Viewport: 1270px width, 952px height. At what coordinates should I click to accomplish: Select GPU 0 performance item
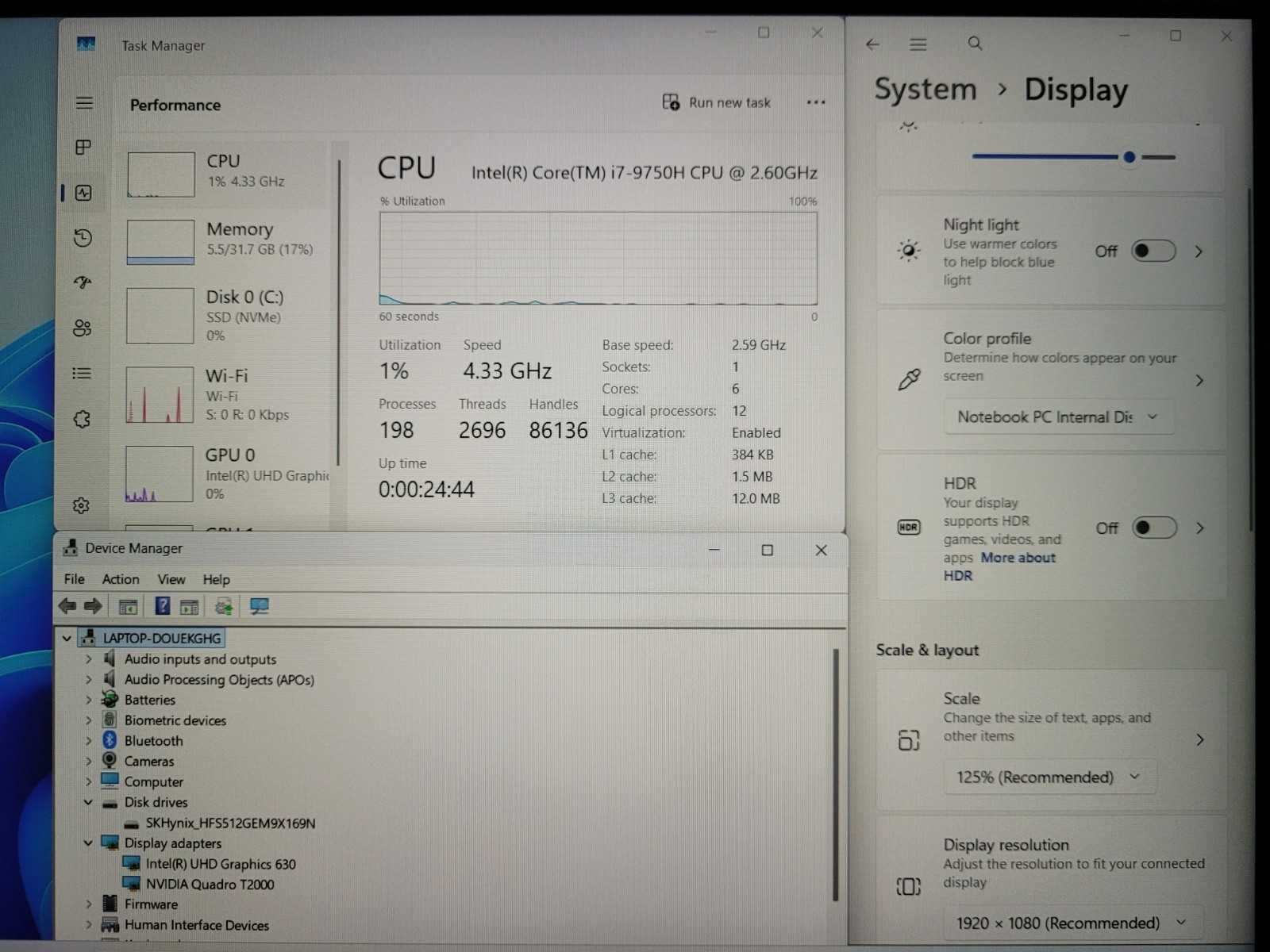point(222,474)
